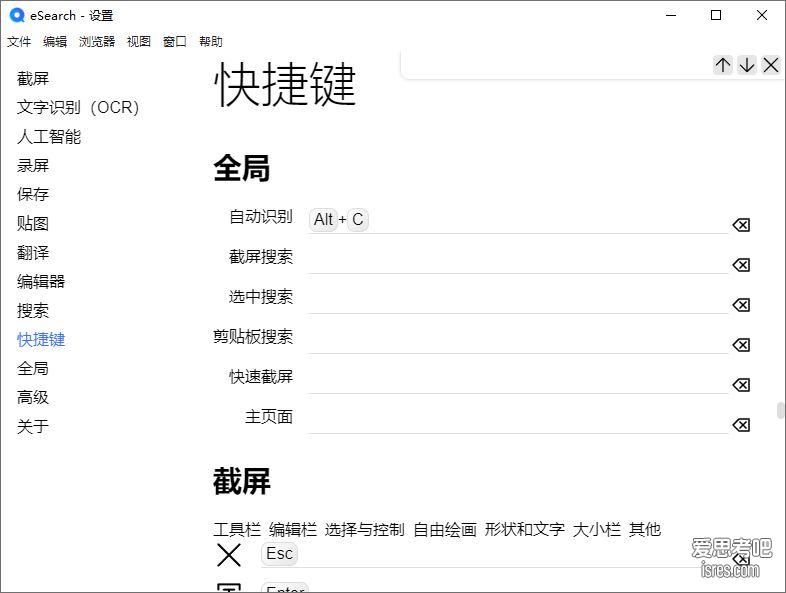The width and height of the screenshot is (786, 593).
Task: Switch to the 自由绘画 tab
Action: pos(445,529)
